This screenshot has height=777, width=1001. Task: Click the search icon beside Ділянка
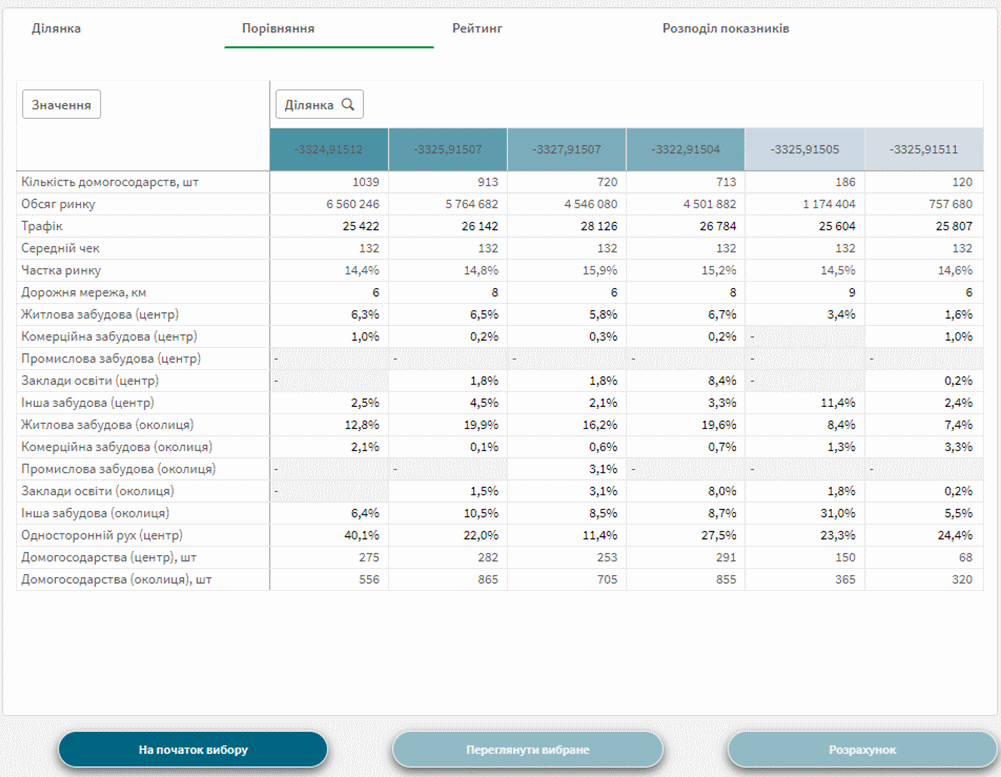348,104
